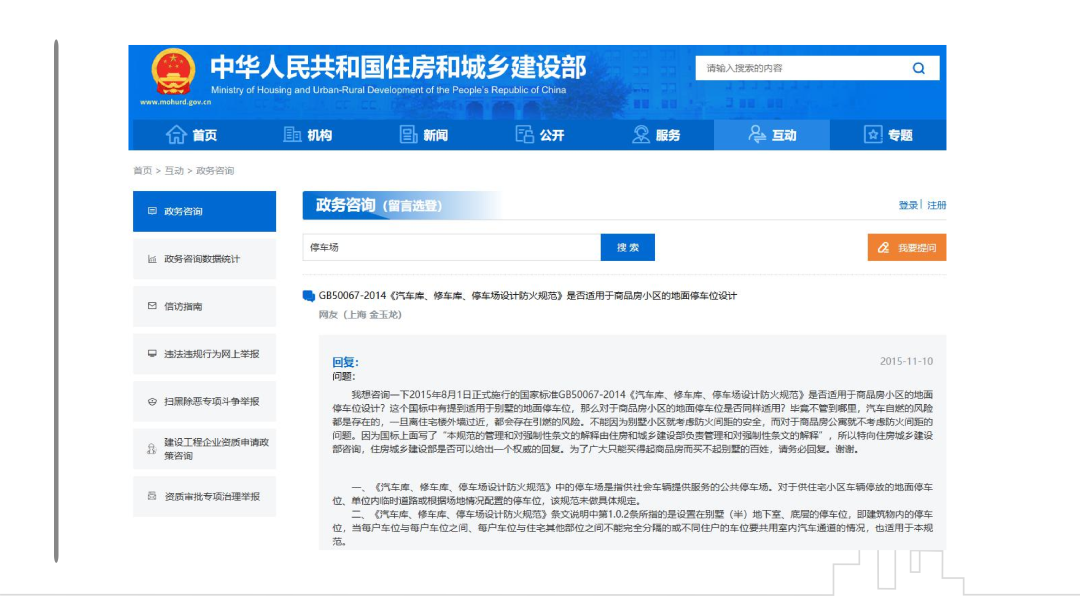Click the national emblem logo
Screen dimensions: 1080x608
173,72
